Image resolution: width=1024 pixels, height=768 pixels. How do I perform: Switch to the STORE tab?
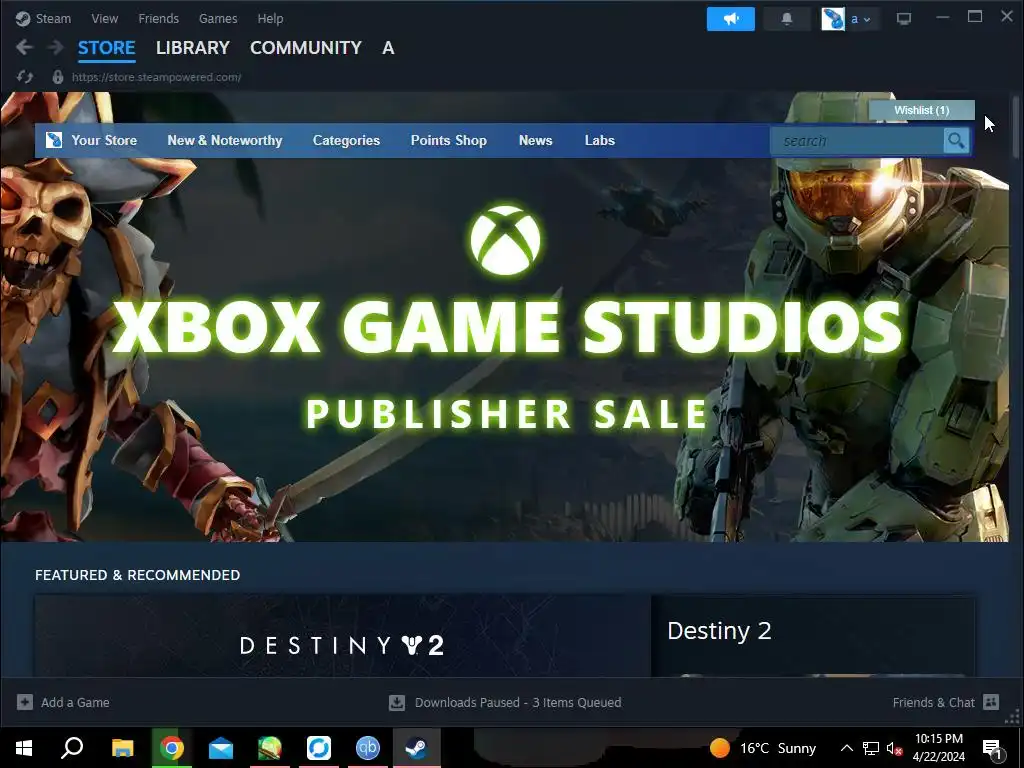point(106,48)
